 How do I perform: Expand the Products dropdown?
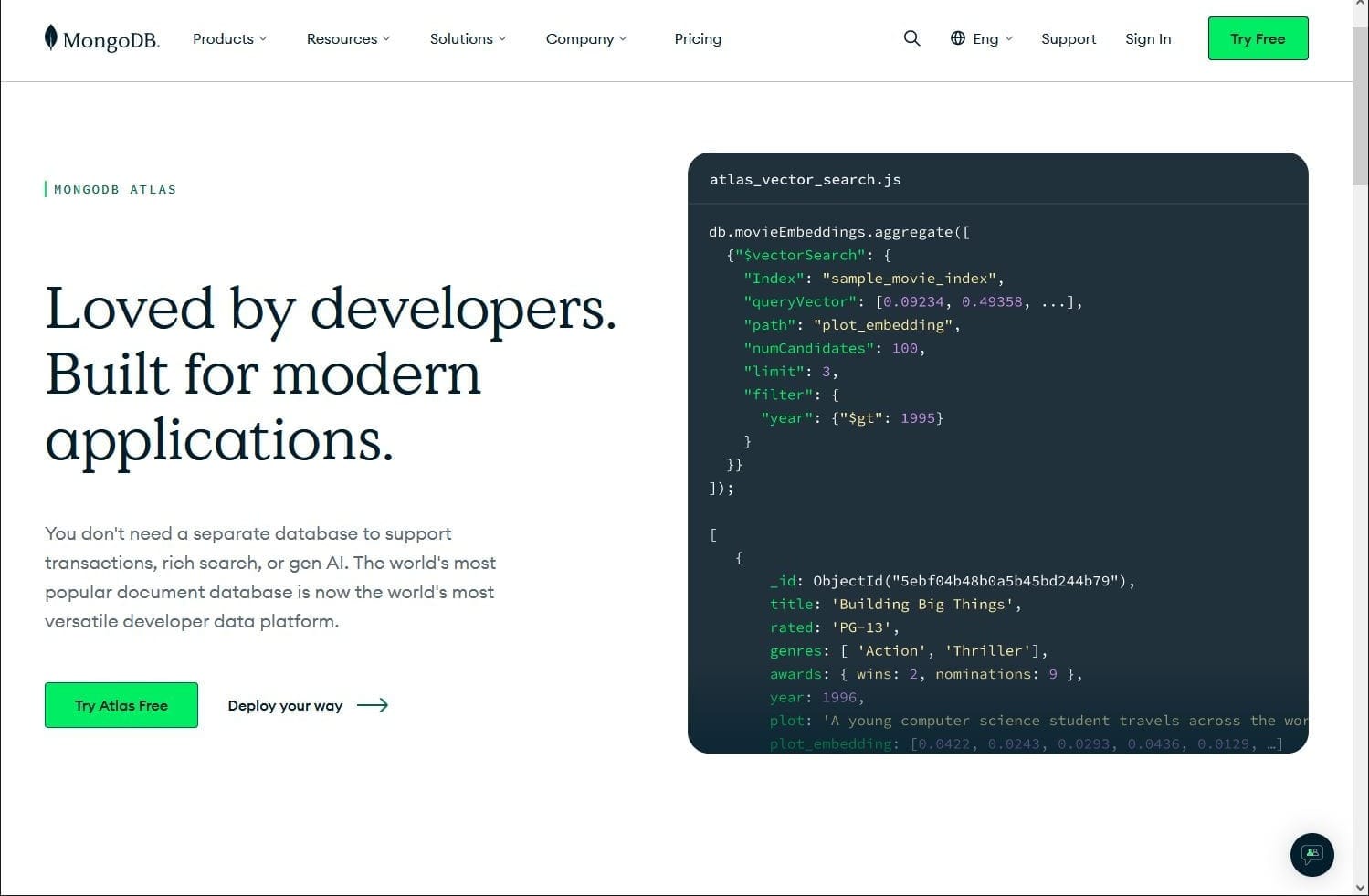(228, 38)
